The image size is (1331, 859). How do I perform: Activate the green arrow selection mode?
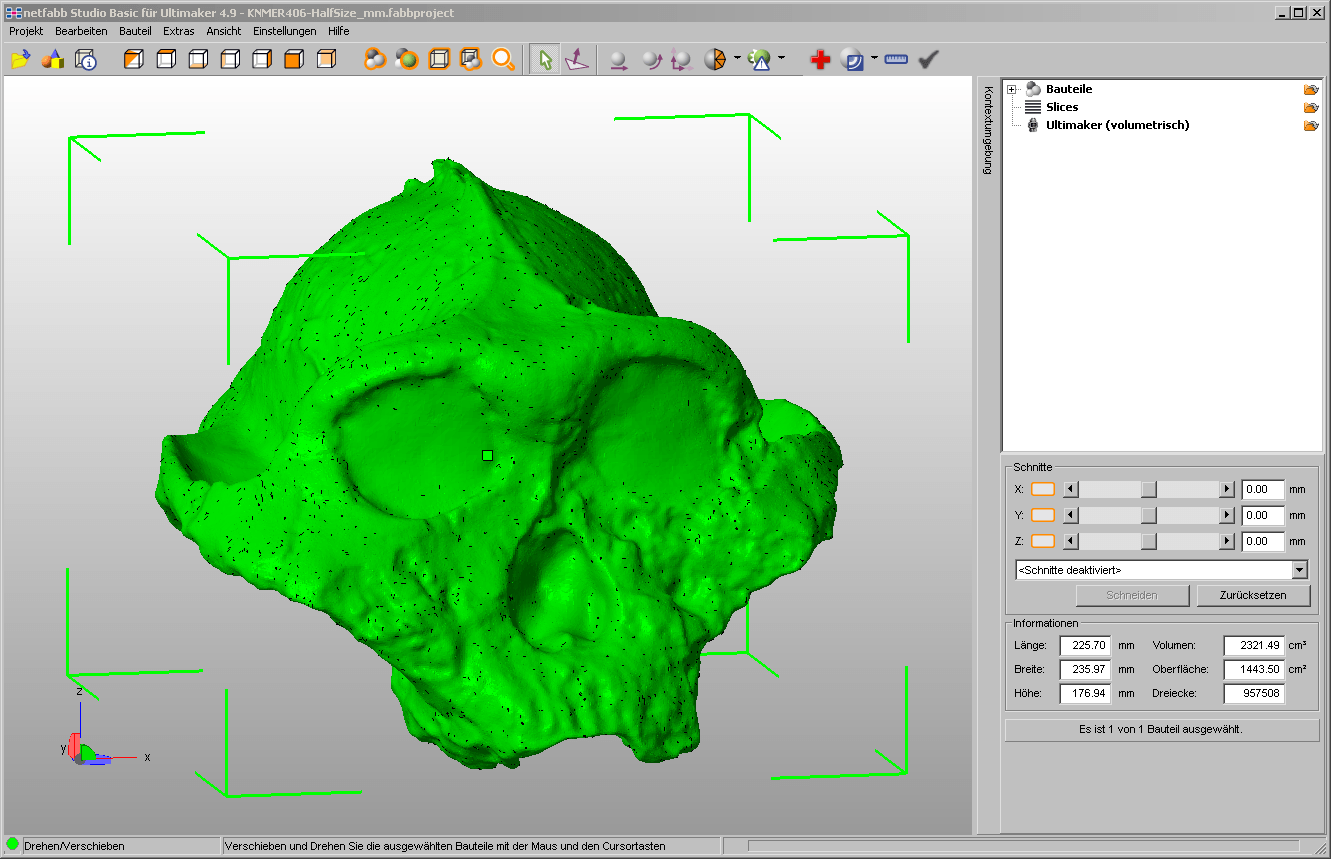[544, 60]
